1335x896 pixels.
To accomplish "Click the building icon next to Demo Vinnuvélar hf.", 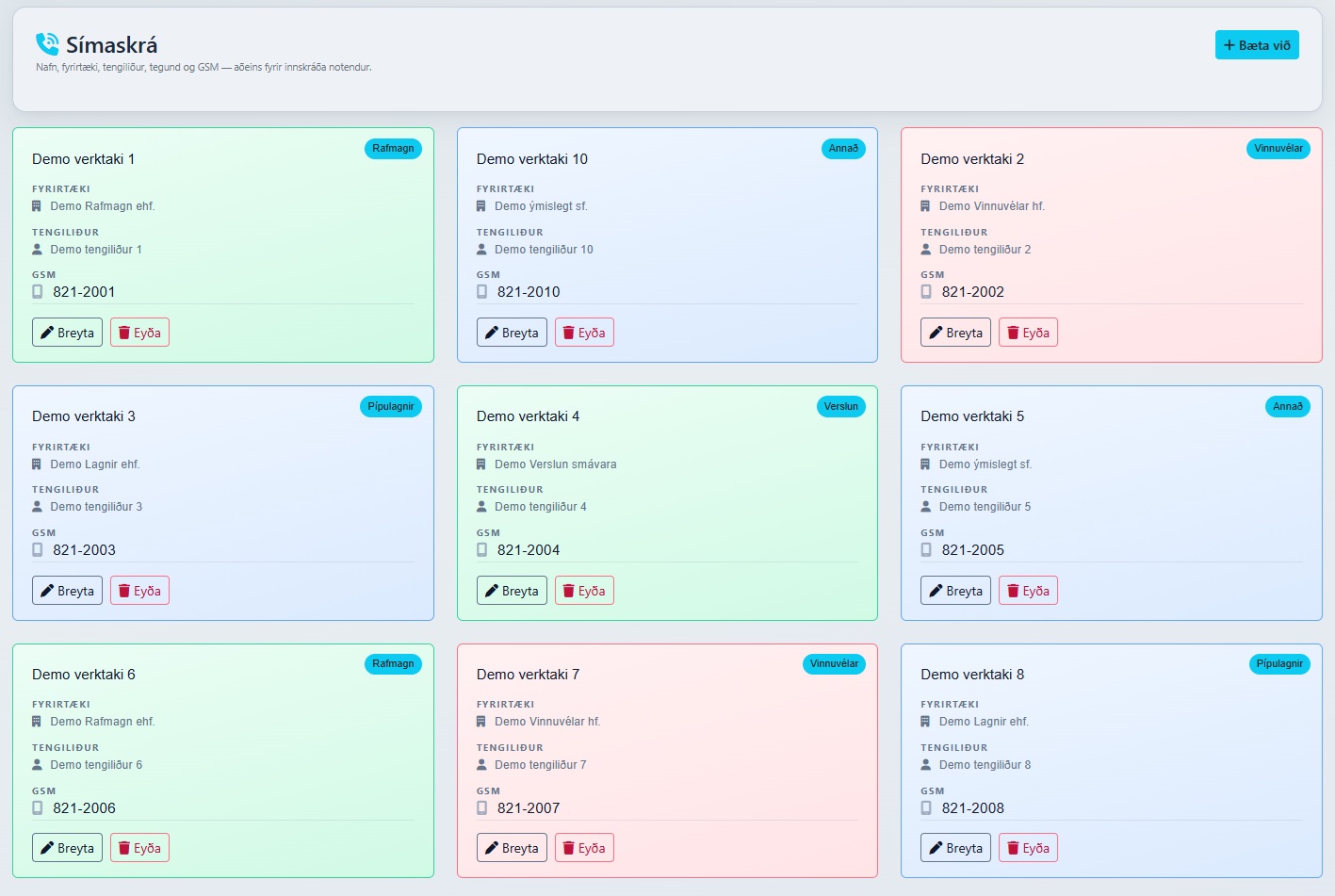I will pyautogui.click(x=925, y=205).
